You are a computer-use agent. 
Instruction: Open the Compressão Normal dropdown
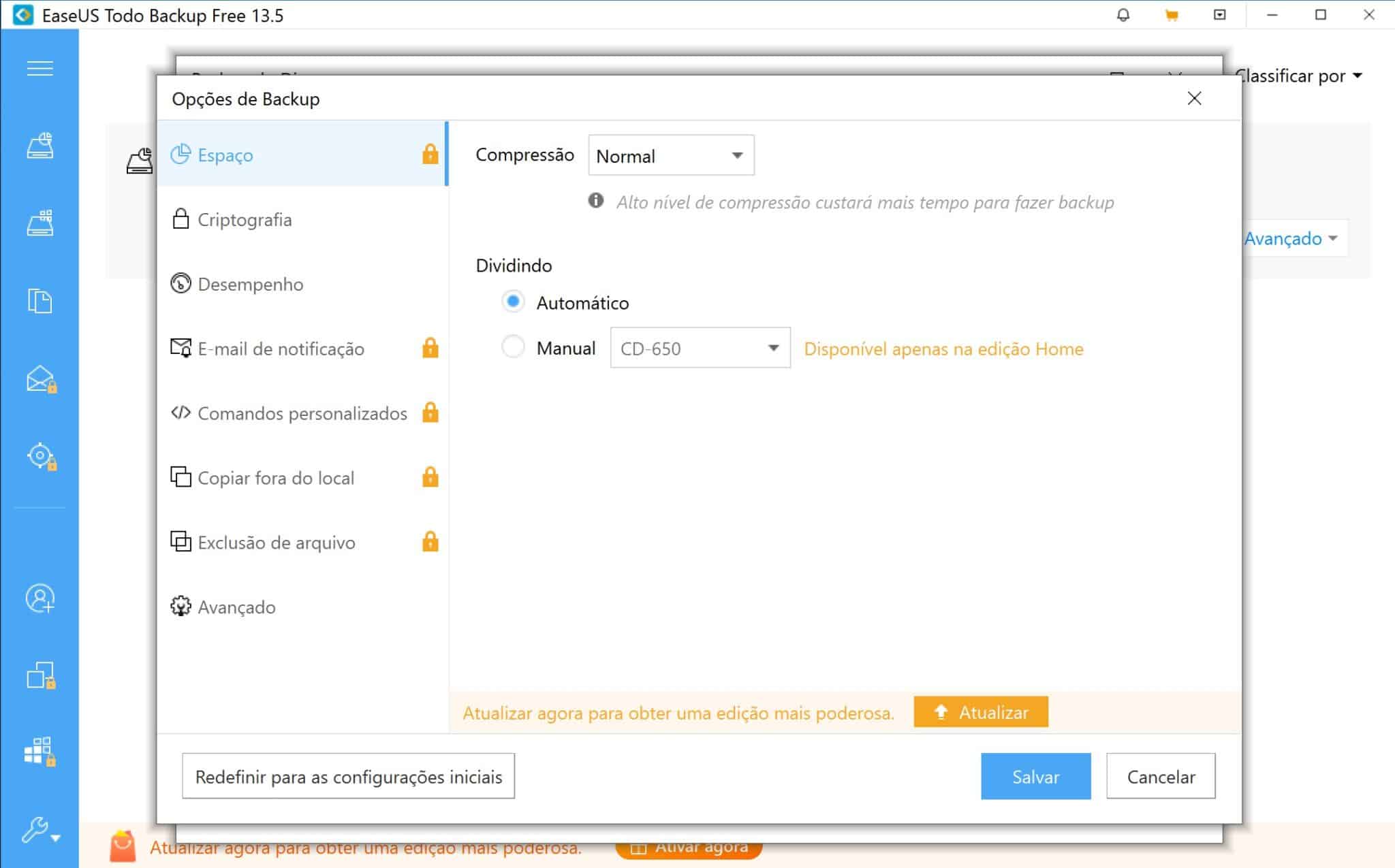671,156
